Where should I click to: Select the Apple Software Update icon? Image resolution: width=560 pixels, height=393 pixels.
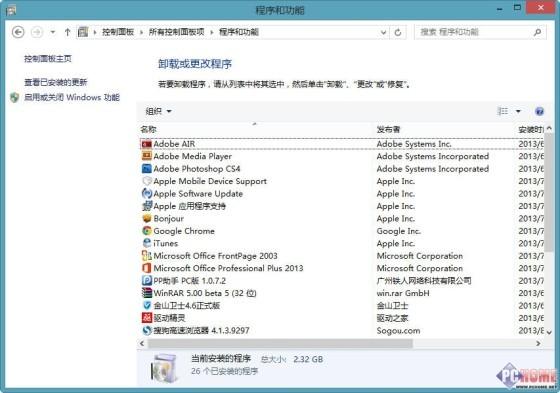click(x=146, y=193)
